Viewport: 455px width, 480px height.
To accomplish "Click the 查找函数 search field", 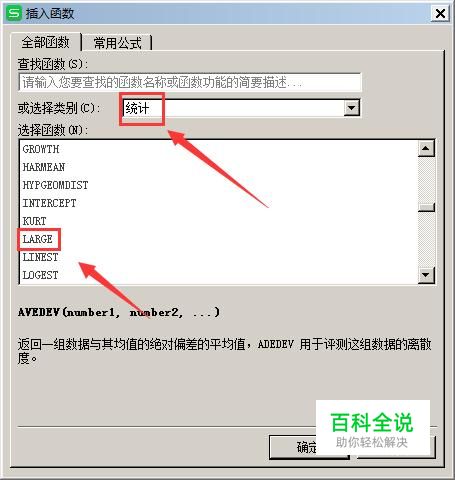I will pyautogui.click(x=190, y=82).
